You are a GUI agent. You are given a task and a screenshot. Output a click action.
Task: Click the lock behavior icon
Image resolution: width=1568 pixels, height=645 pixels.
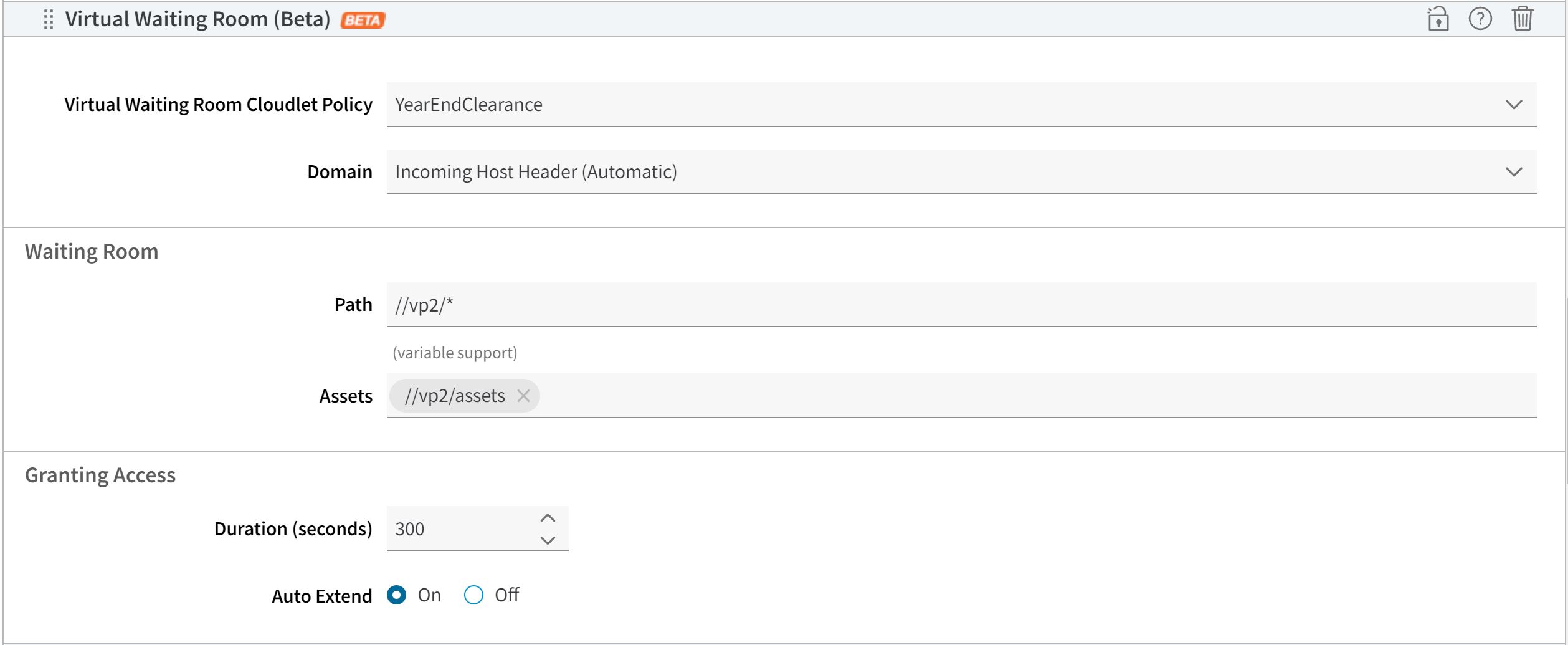click(x=1438, y=19)
